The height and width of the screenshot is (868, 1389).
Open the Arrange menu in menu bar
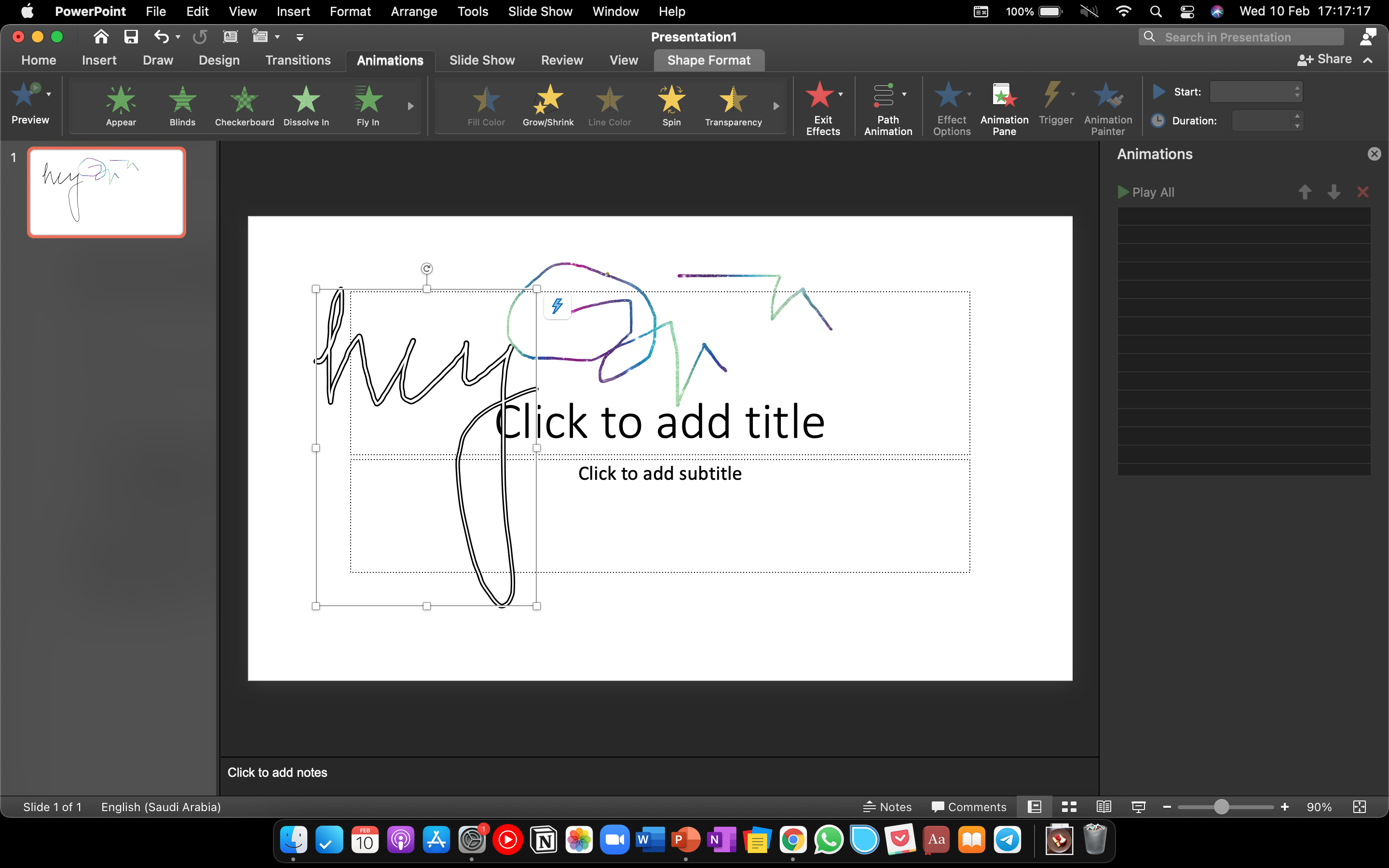[x=414, y=12]
